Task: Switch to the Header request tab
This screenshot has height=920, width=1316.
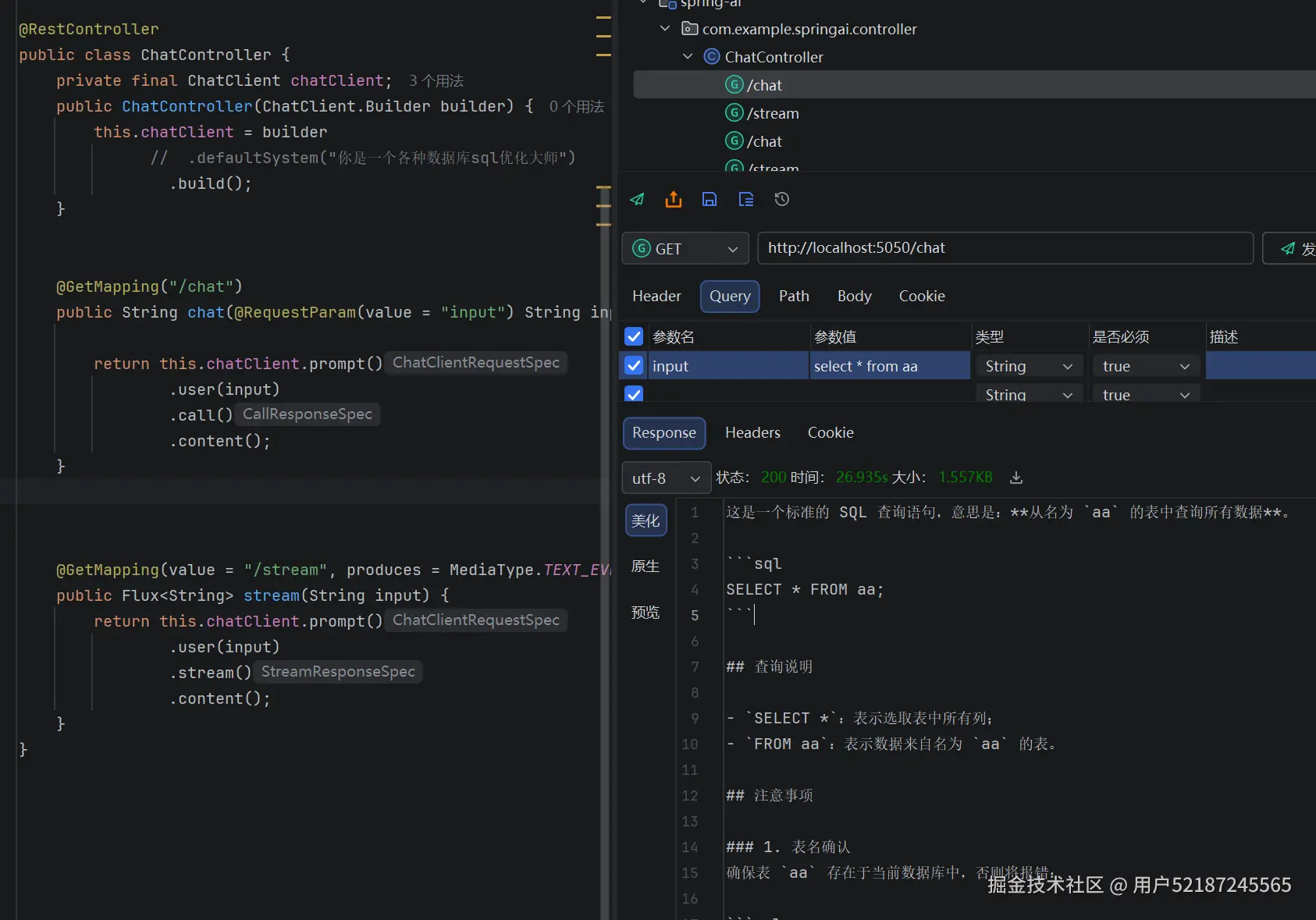Action: tap(656, 297)
